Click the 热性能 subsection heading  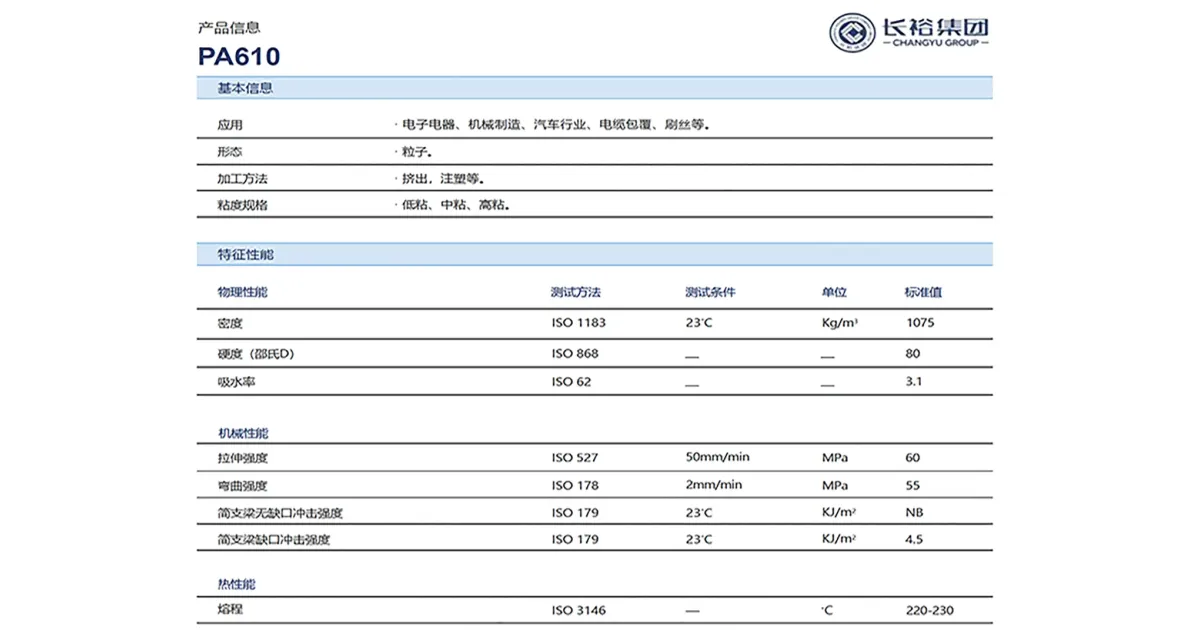click(237, 584)
